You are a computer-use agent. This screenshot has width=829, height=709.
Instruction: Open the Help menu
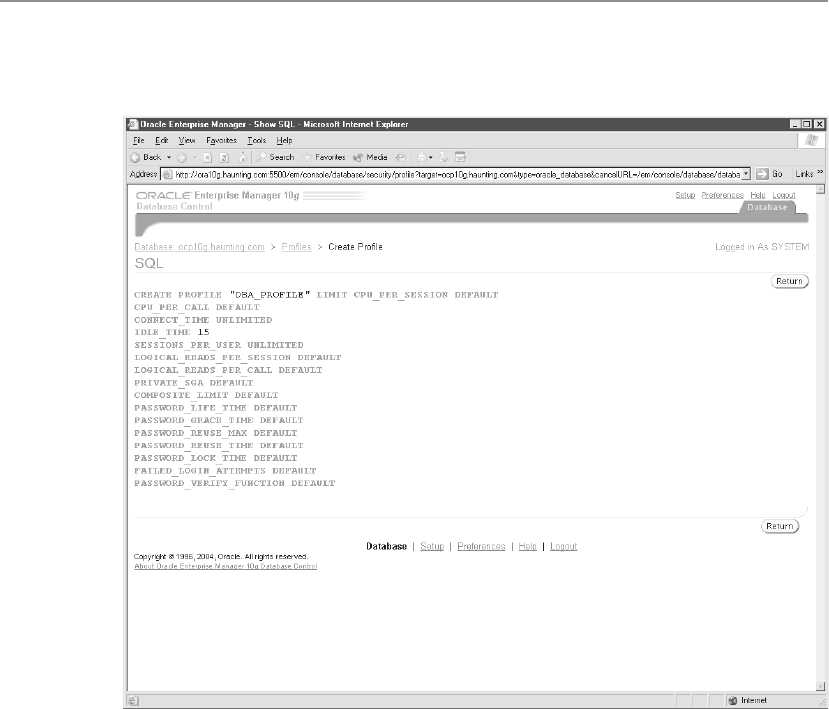coord(284,141)
